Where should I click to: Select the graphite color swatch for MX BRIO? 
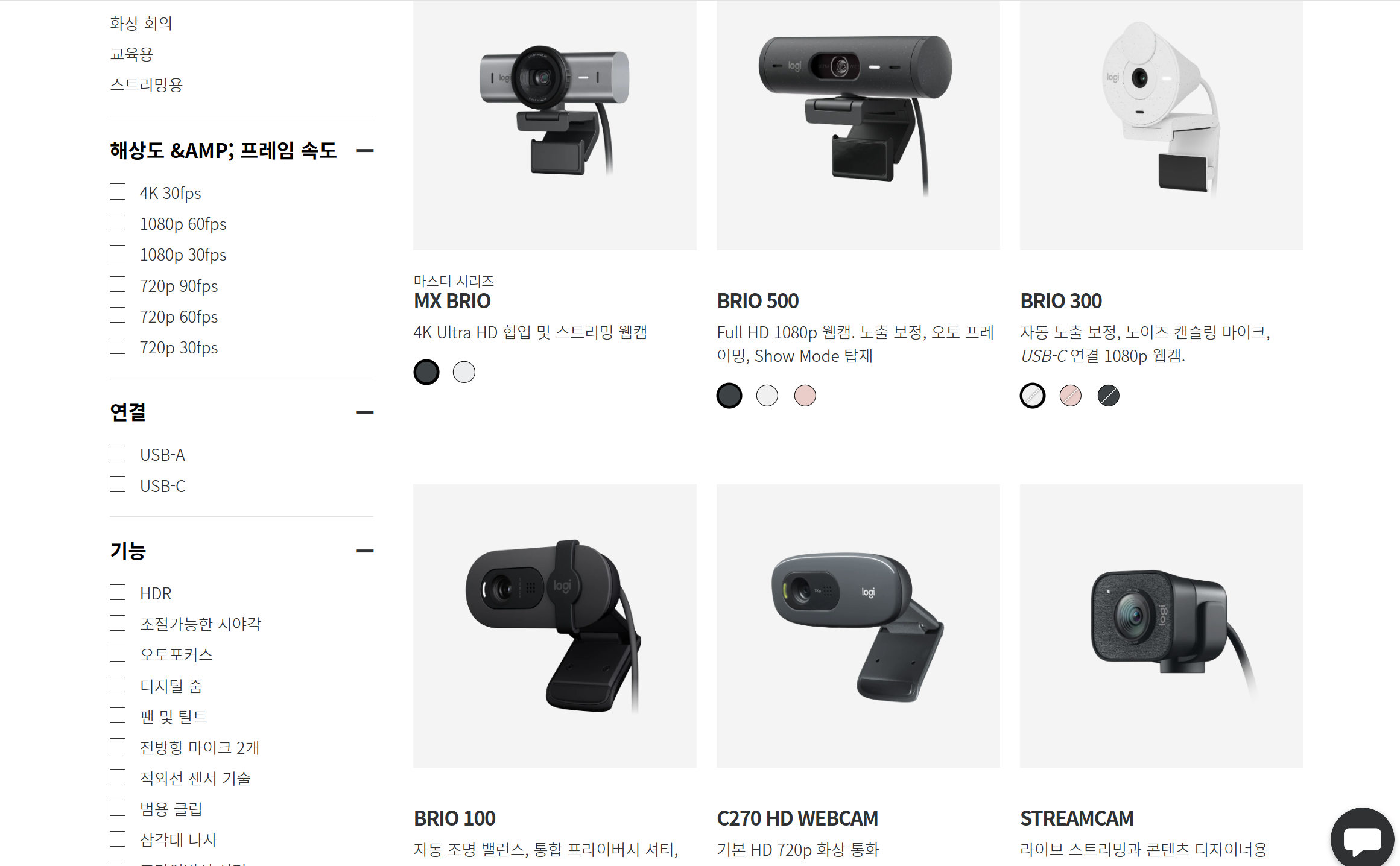click(426, 372)
